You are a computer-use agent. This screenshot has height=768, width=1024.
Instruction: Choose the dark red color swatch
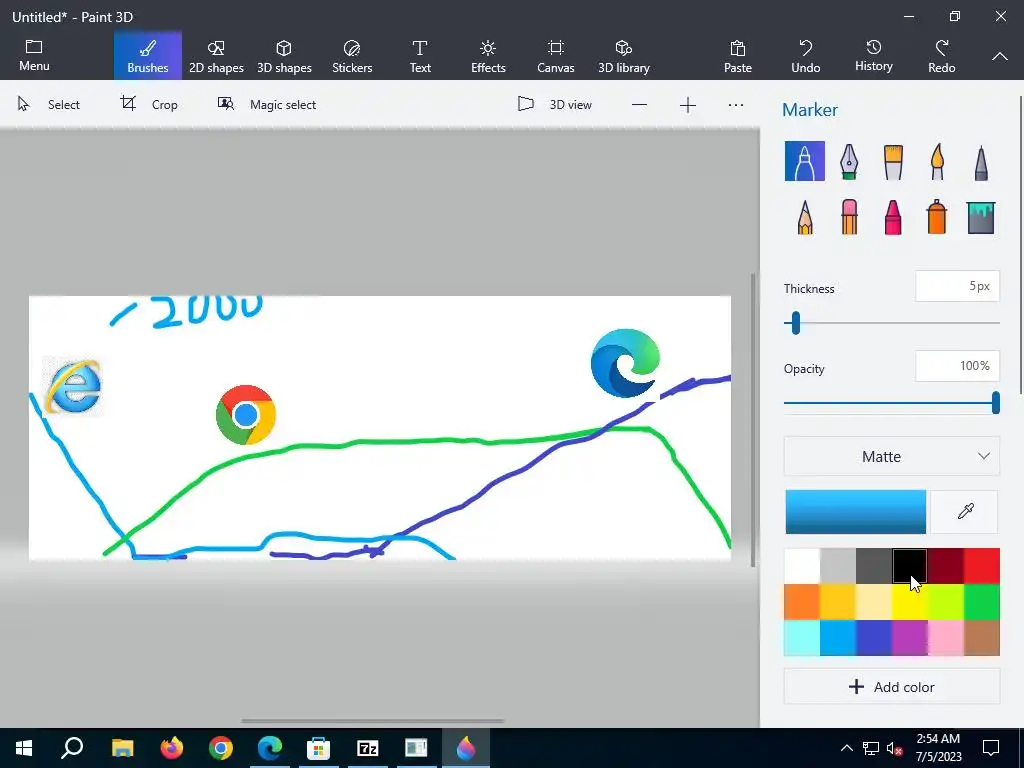(x=946, y=566)
